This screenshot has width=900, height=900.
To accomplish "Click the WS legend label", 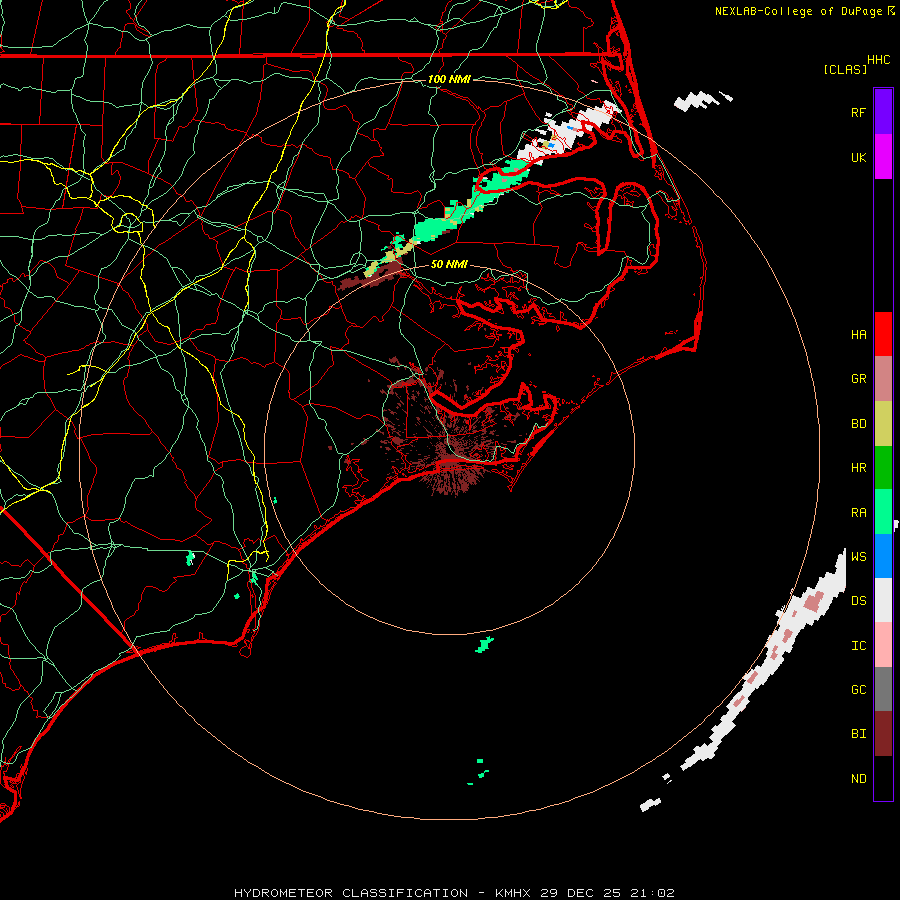I will pos(858,556).
